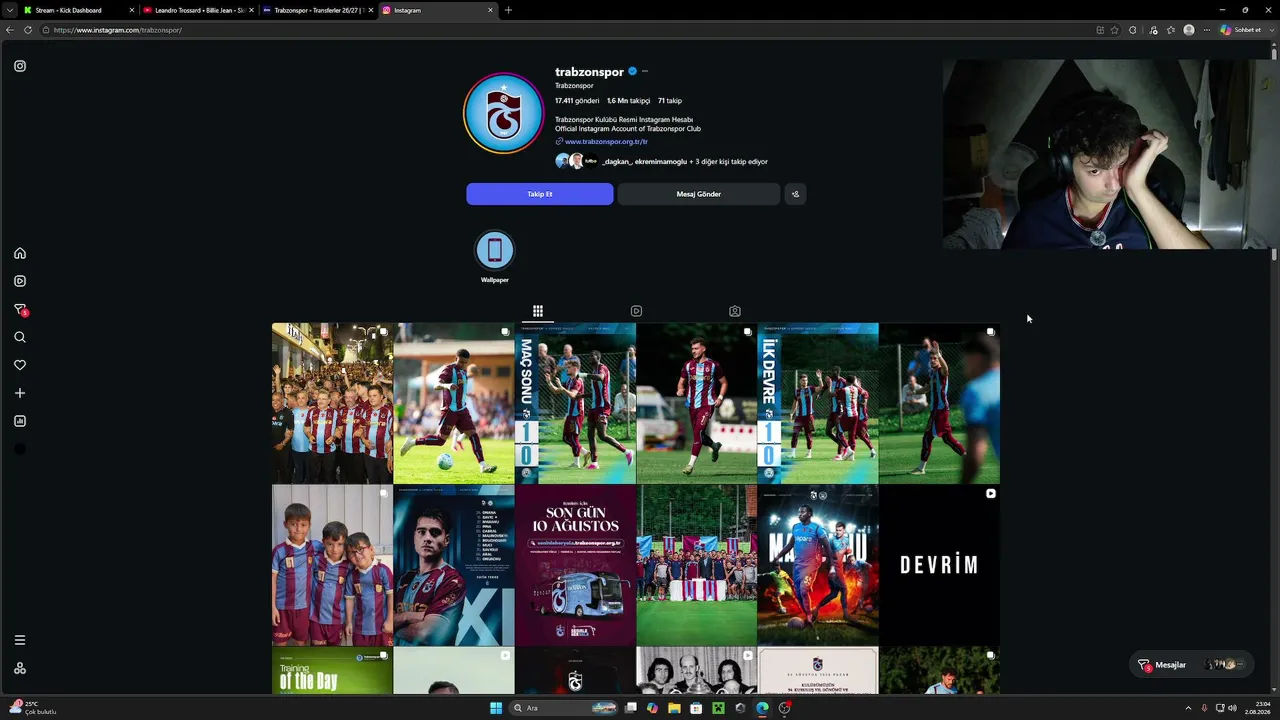Go to Instagram Home feed icon
Image resolution: width=1280 pixels, height=720 pixels.
tap(20, 253)
